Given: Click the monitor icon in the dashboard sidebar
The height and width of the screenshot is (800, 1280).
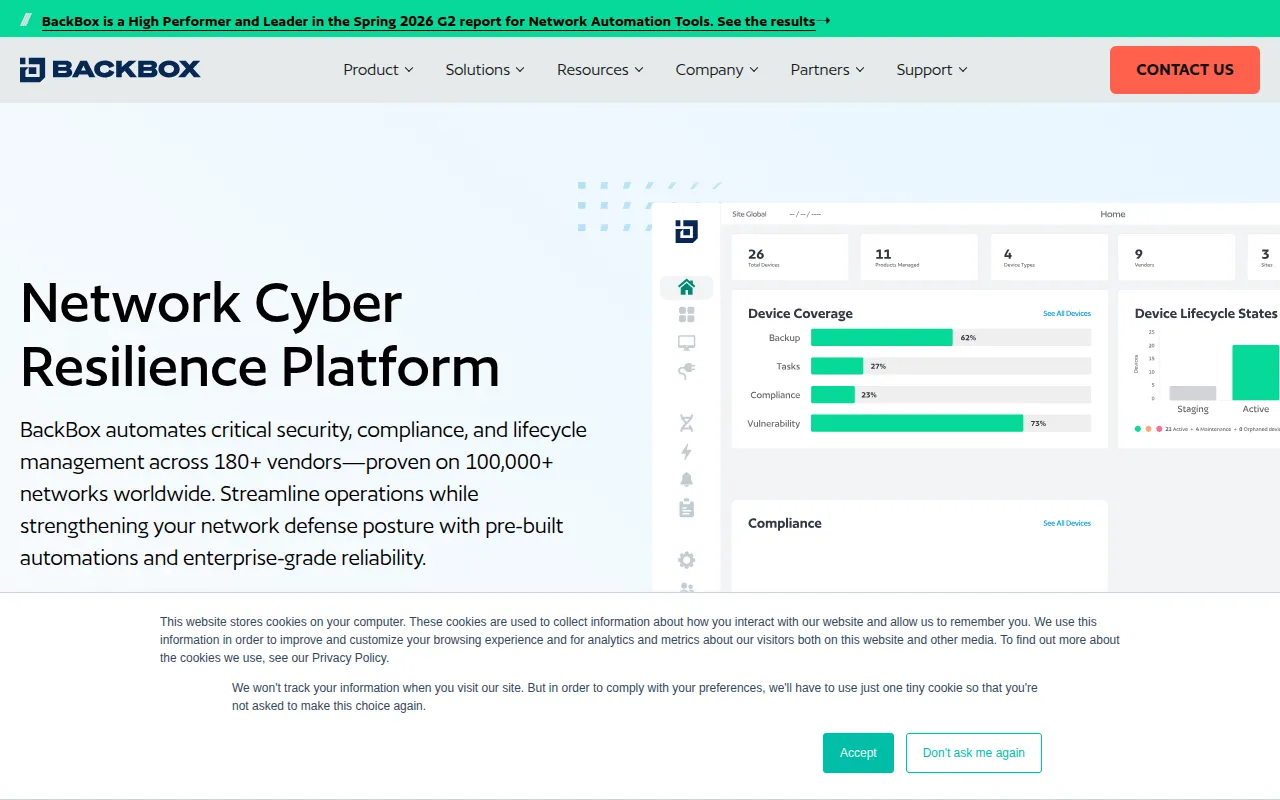Looking at the screenshot, I should click(x=686, y=343).
